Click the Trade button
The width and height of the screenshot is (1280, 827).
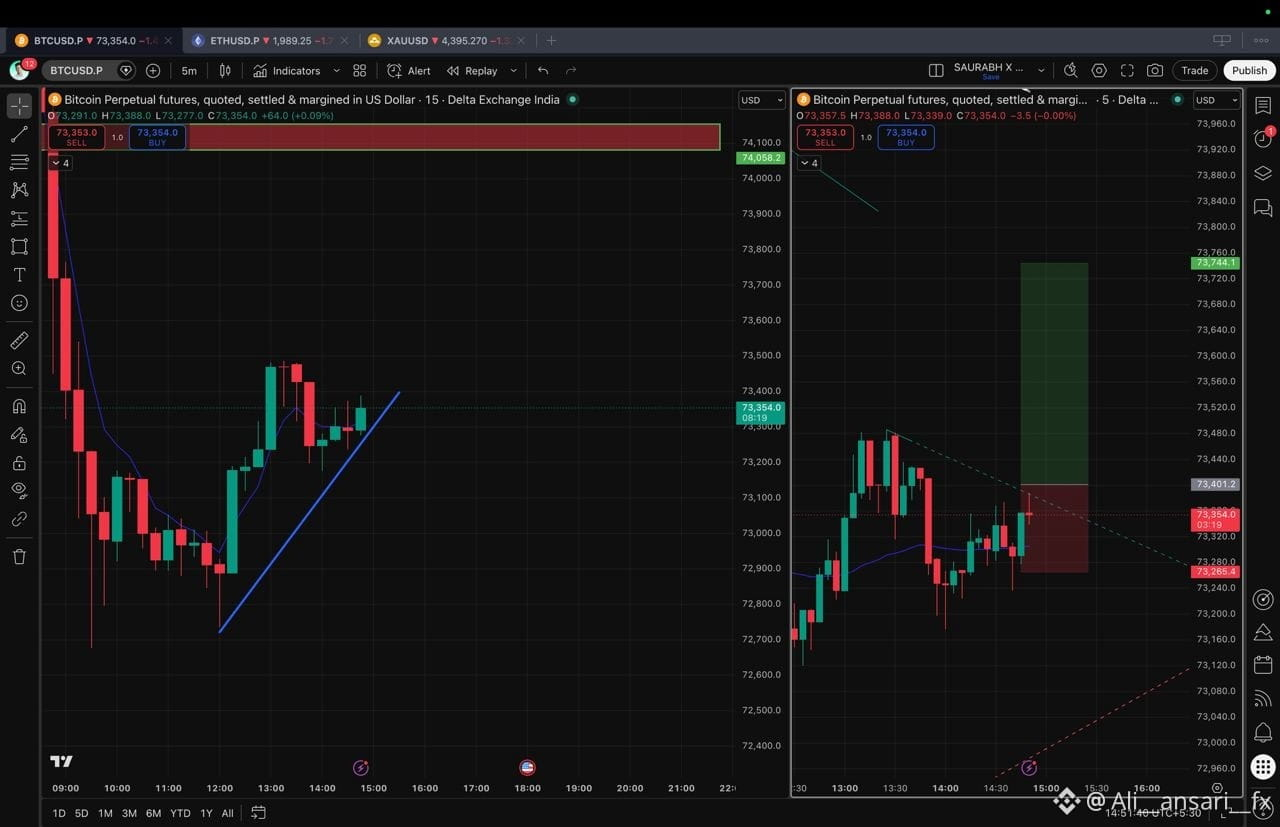[x=1195, y=71]
